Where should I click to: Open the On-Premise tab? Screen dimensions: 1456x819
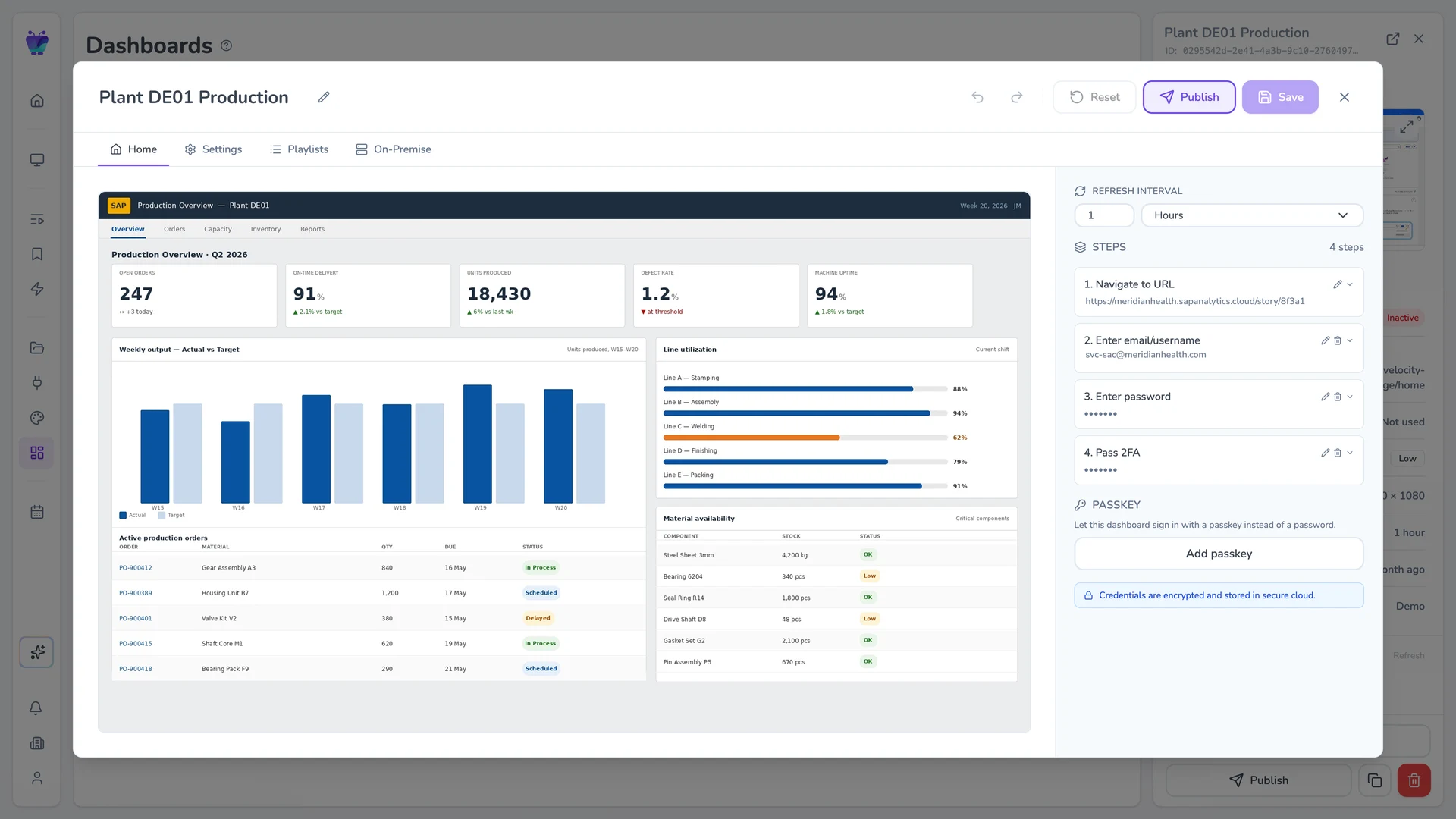point(394,149)
